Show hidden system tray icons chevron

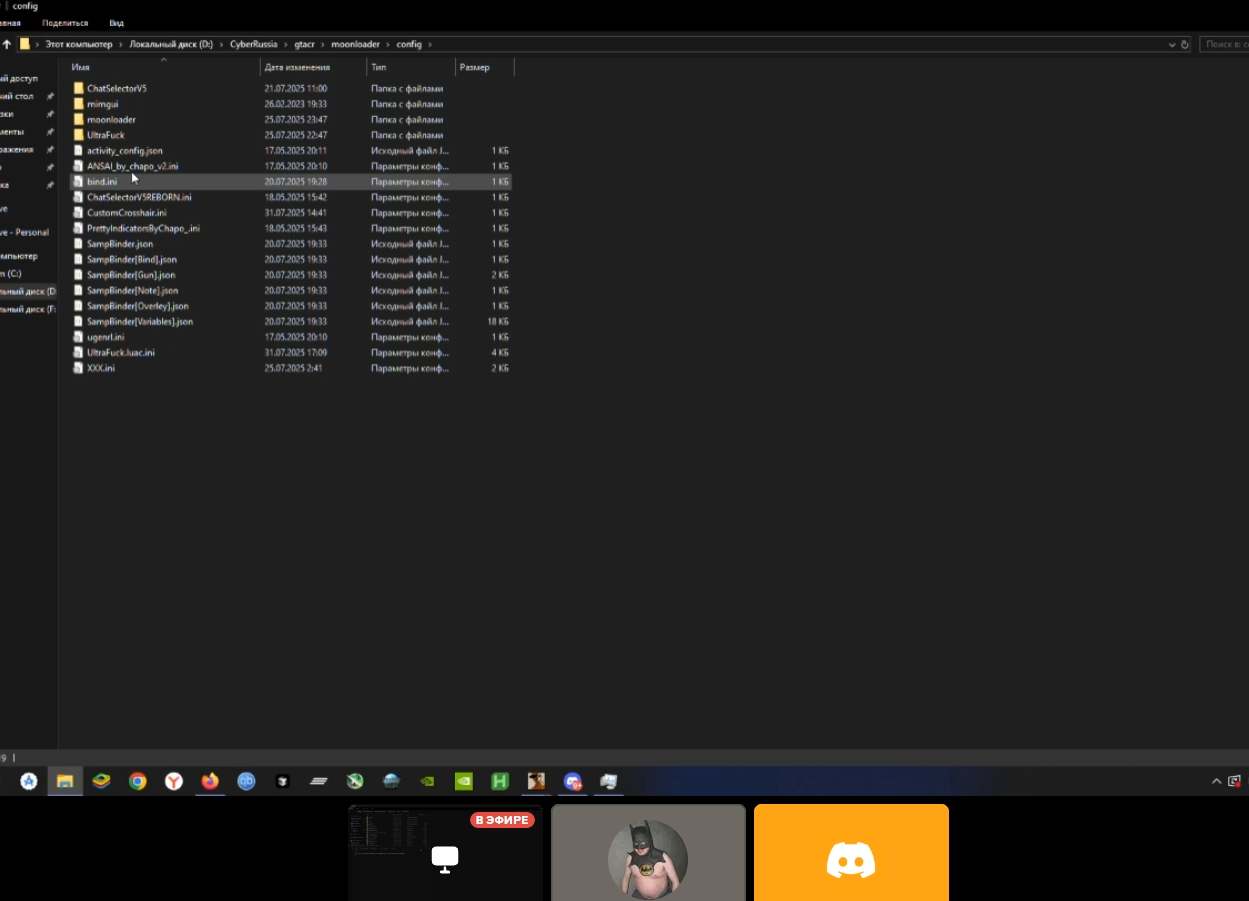click(x=1217, y=781)
